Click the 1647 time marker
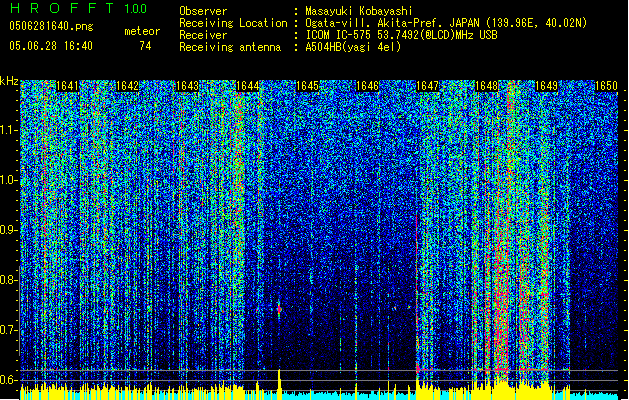This screenshot has height=400, width=629. [x=428, y=86]
